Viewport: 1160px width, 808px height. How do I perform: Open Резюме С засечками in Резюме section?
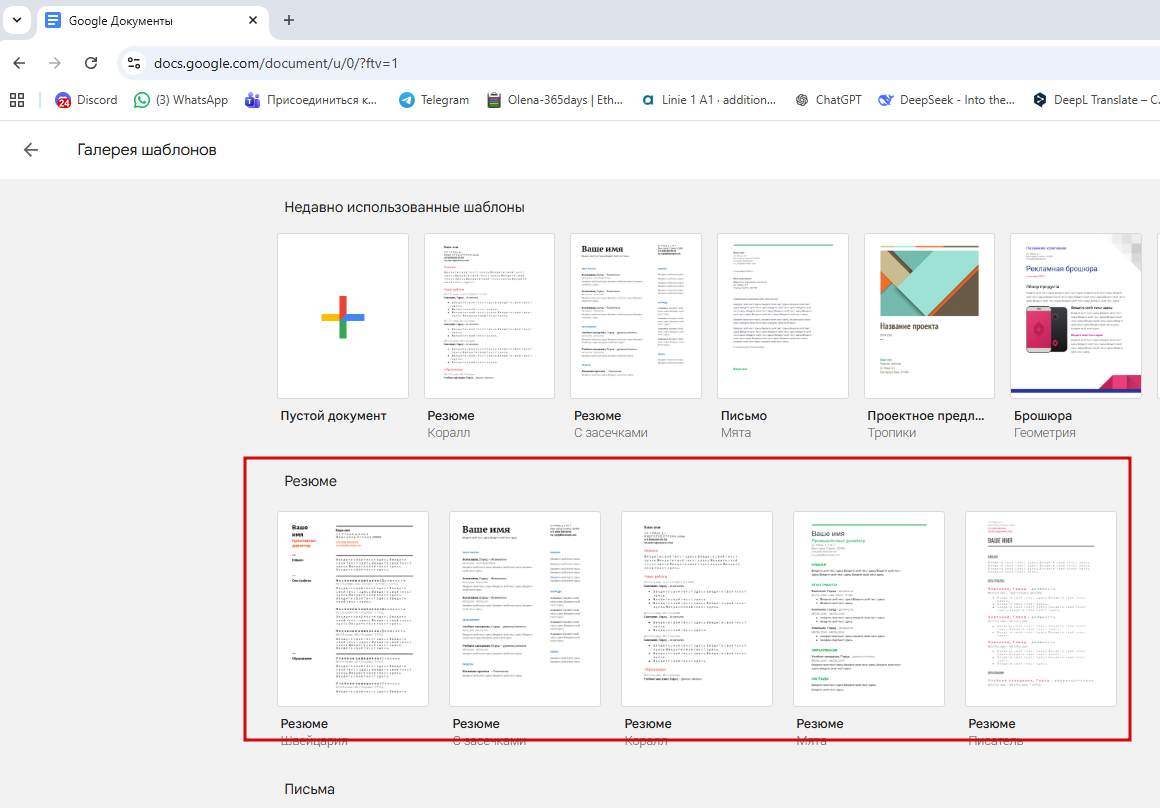point(525,609)
